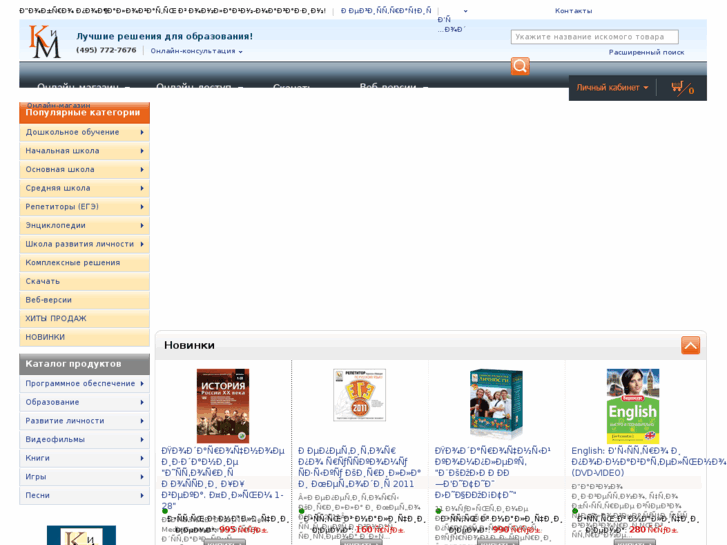Open the Личный кабинет dropdown

pyautogui.click(x=612, y=87)
